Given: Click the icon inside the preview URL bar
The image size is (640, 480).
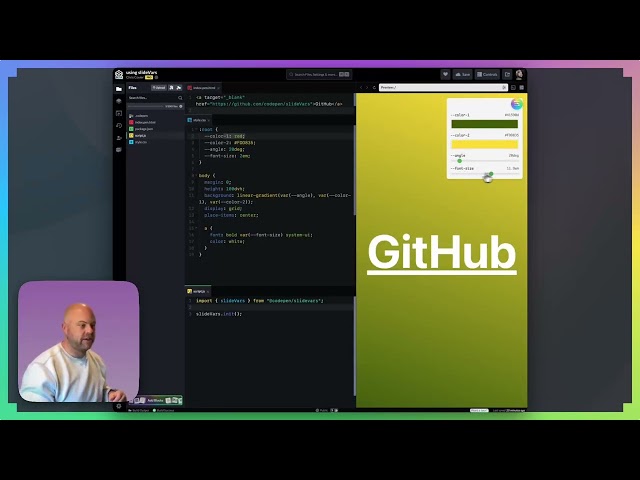Looking at the screenshot, I should (504, 87).
